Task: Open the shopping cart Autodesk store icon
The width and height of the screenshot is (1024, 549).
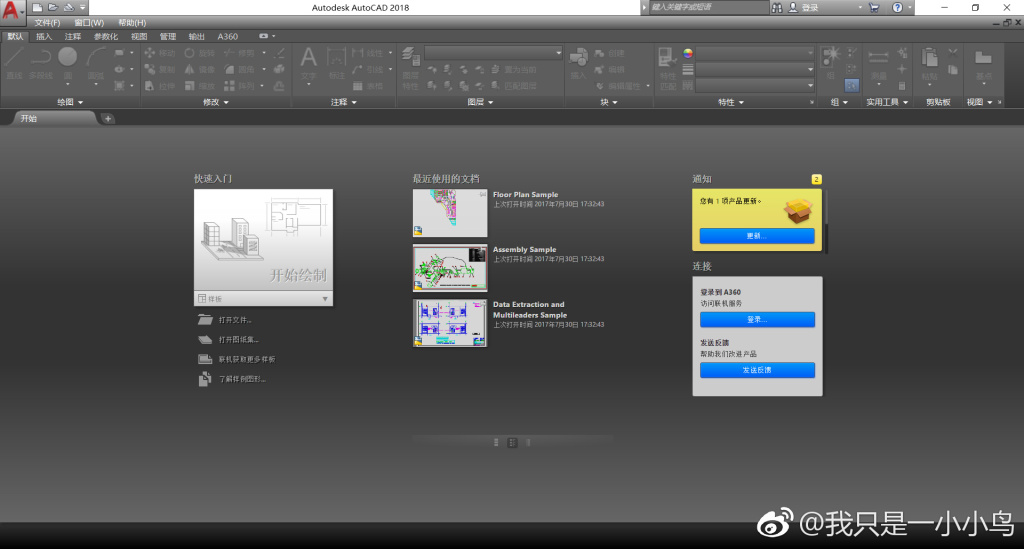Action: [x=874, y=8]
